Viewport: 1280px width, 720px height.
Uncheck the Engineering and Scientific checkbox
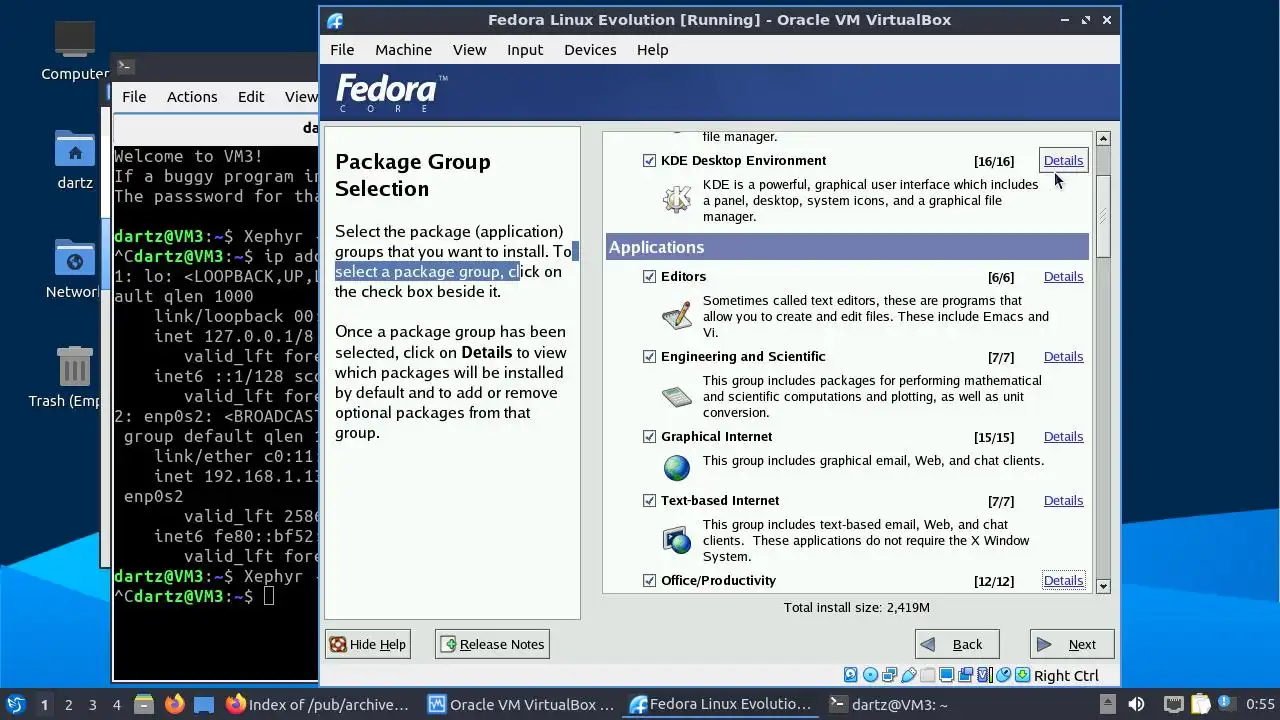(x=649, y=356)
